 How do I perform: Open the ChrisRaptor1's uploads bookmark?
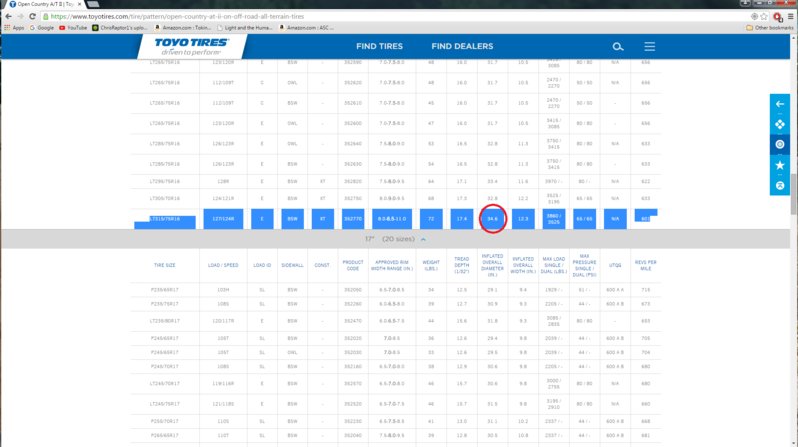[x=120, y=27]
